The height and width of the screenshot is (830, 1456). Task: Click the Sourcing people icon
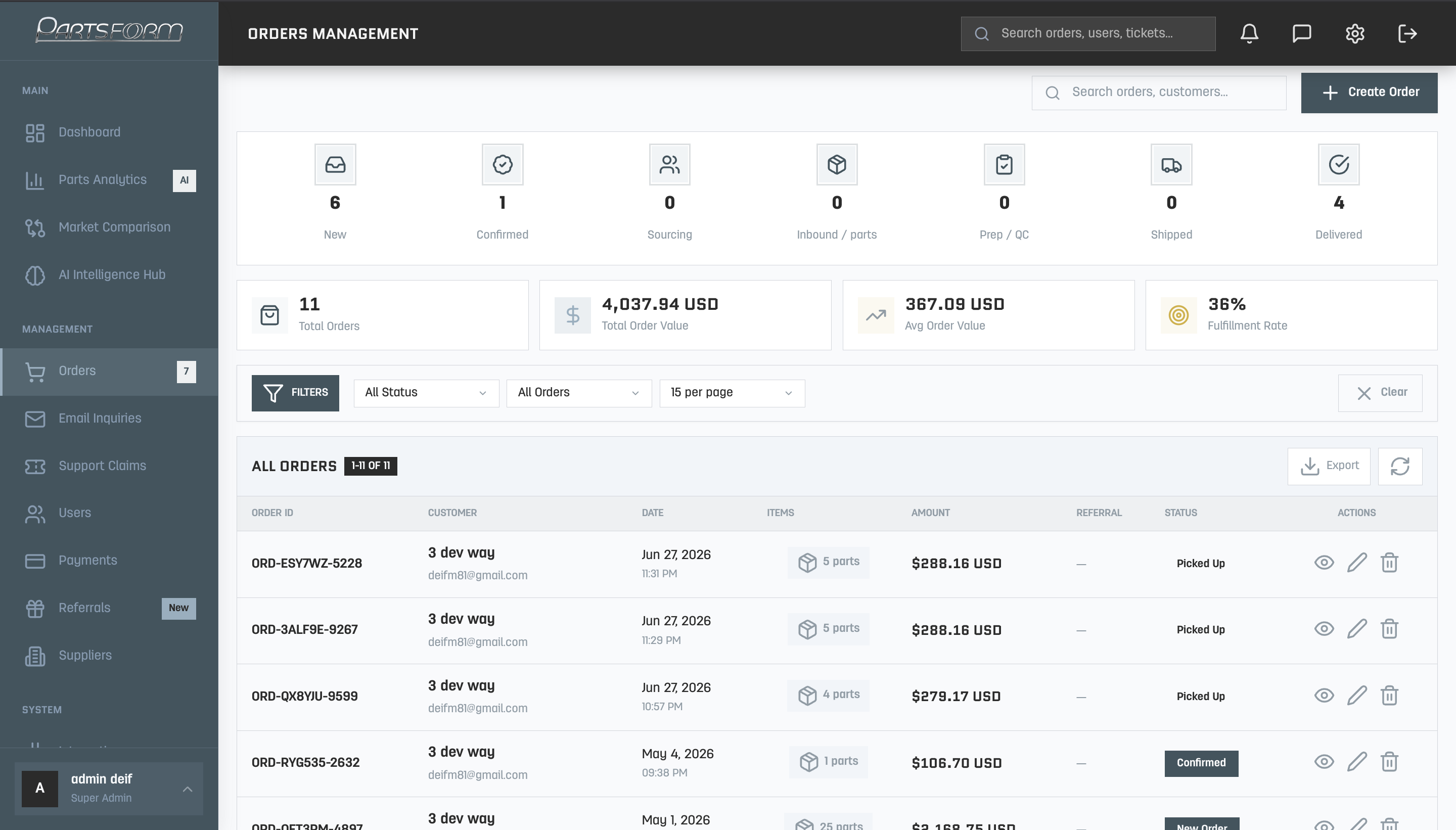pyautogui.click(x=670, y=165)
